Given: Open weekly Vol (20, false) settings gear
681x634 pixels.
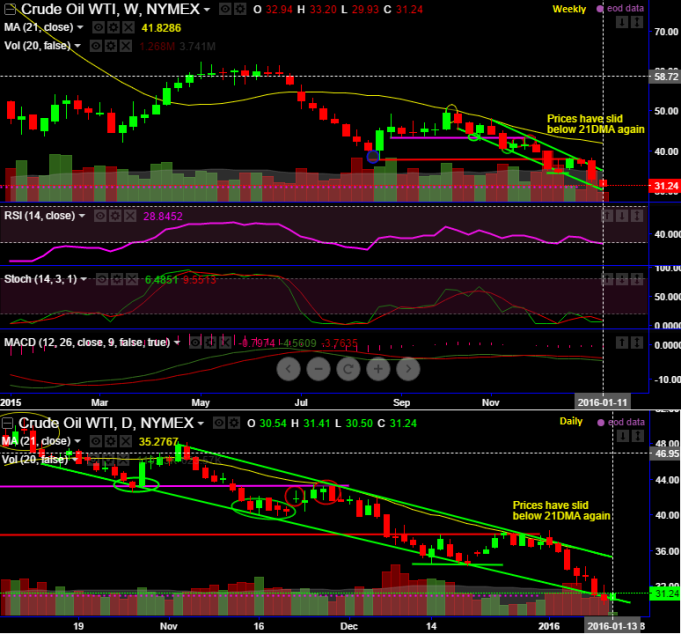Looking at the screenshot, I should click(111, 46).
